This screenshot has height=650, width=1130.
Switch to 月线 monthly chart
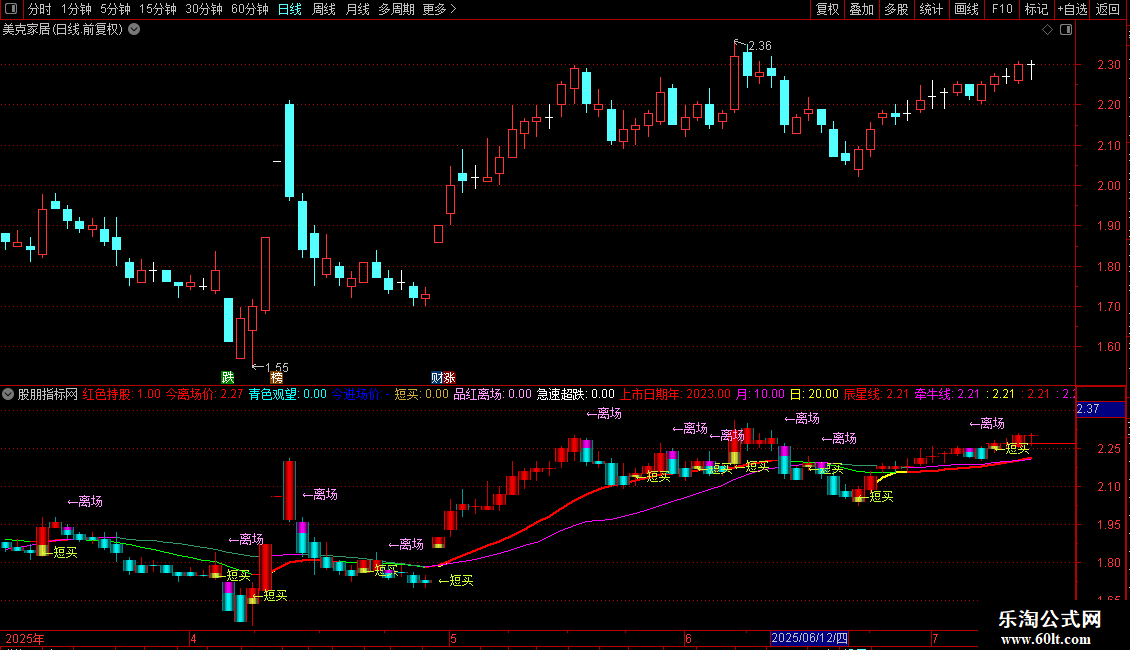pos(357,9)
